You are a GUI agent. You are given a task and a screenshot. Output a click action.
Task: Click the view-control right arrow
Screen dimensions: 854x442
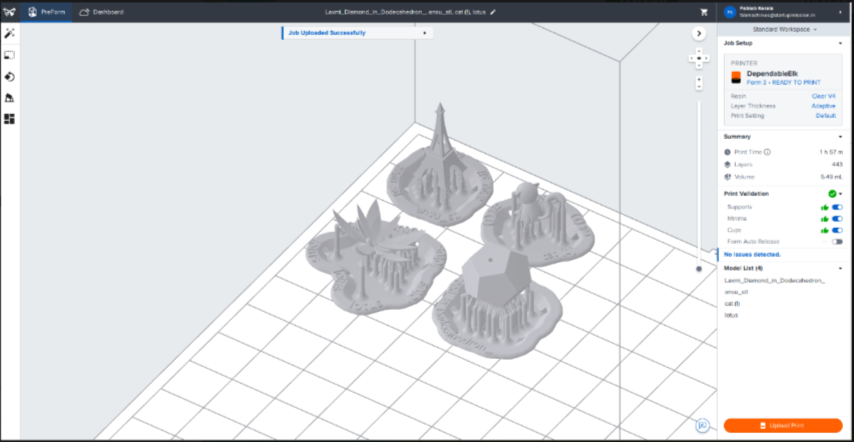tap(706, 58)
